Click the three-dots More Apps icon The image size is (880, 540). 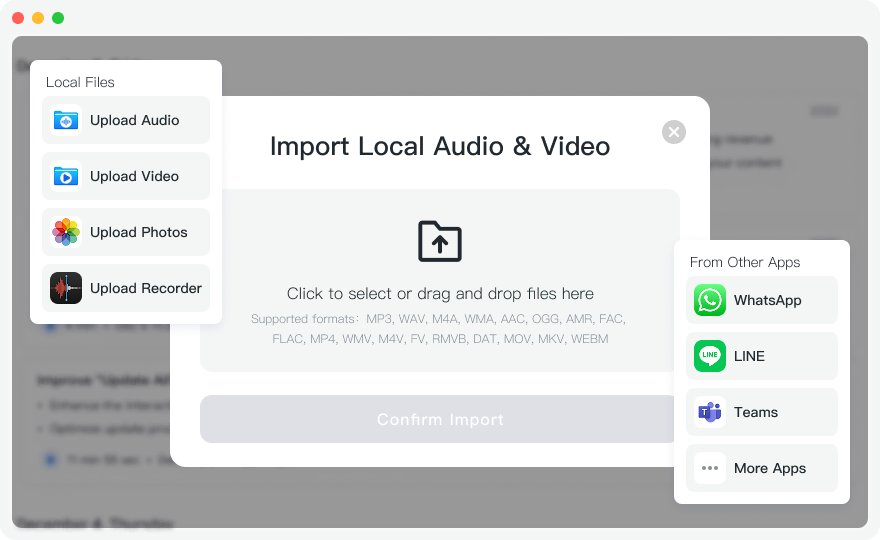pos(710,468)
